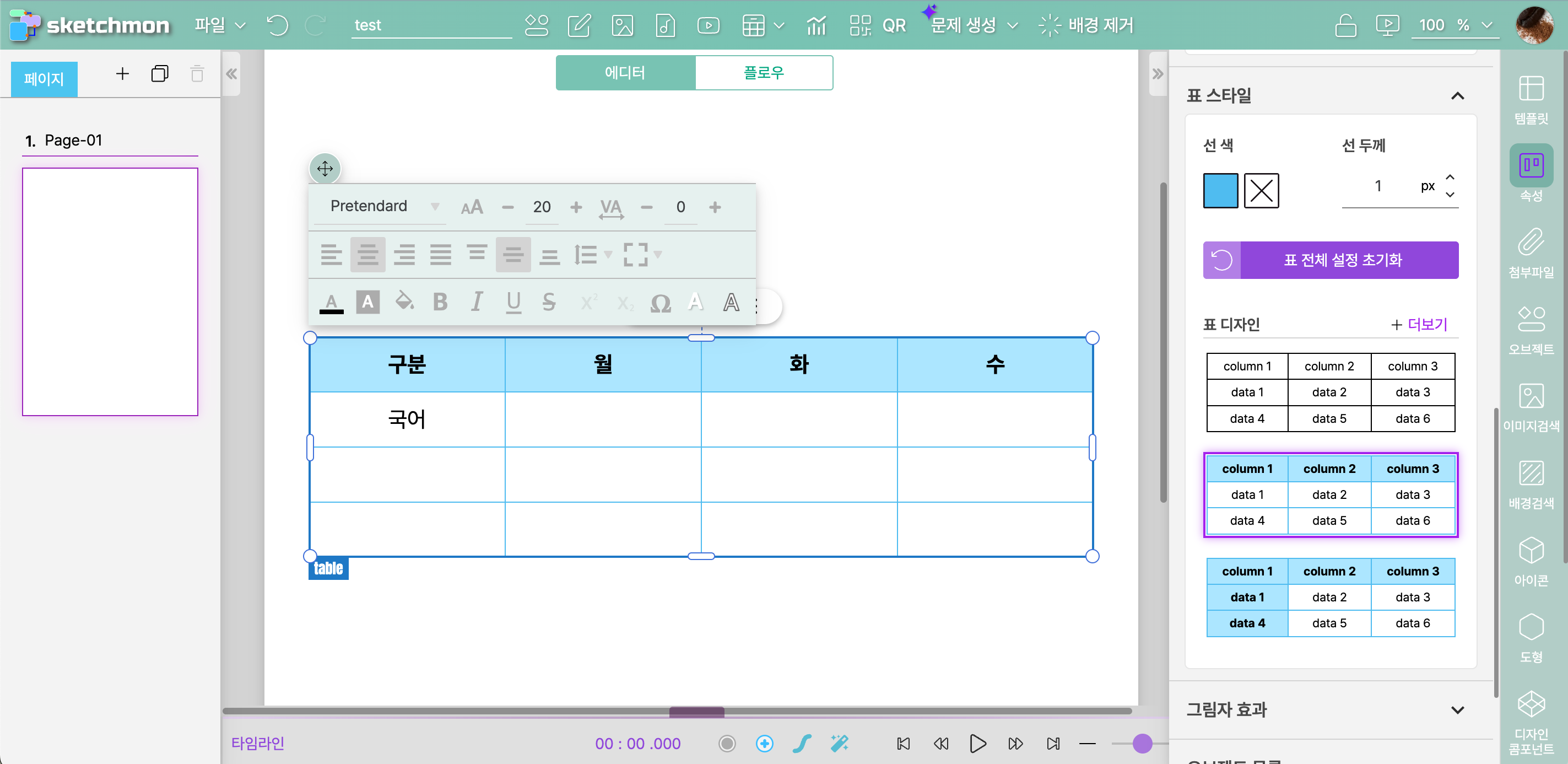
Task: Toggle Italic text formatting
Action: (477, 302)
